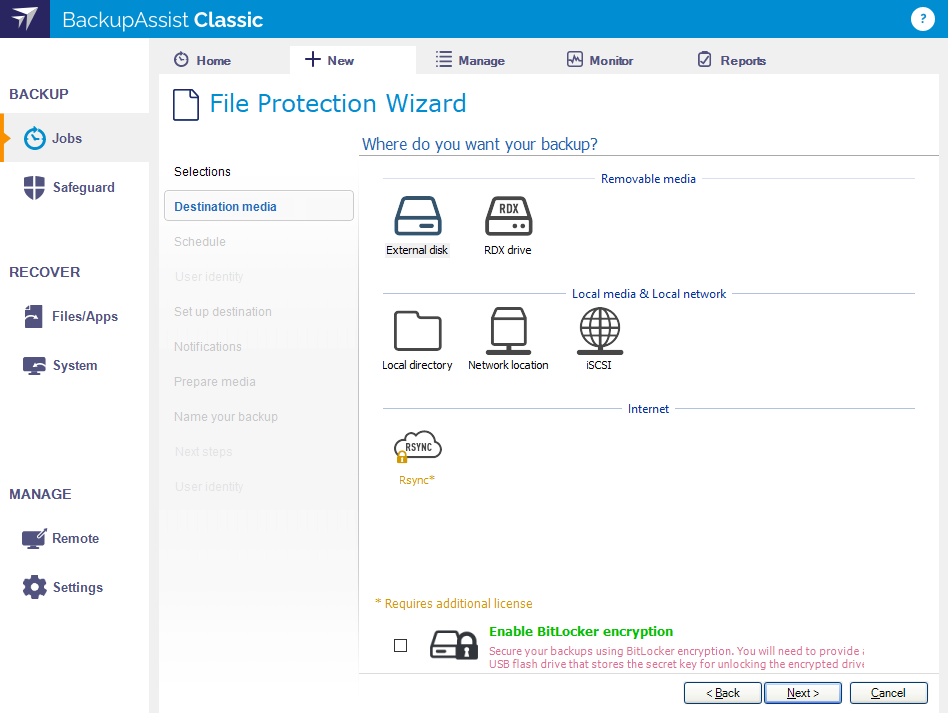948x713 pixels.
Task: Select the External disk icon
Action: (418, 216)
